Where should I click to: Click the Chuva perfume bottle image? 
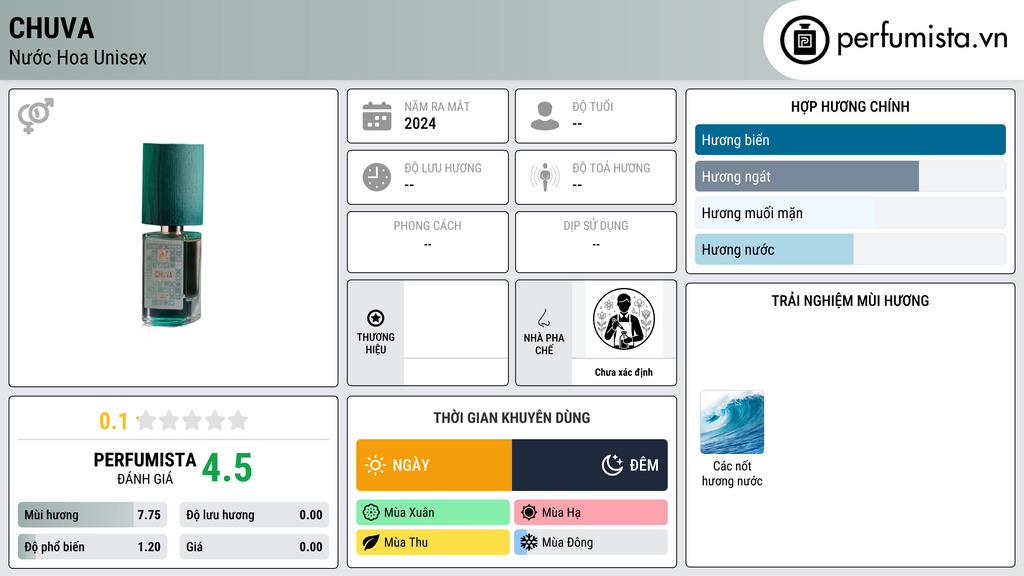tap(173, 235)
